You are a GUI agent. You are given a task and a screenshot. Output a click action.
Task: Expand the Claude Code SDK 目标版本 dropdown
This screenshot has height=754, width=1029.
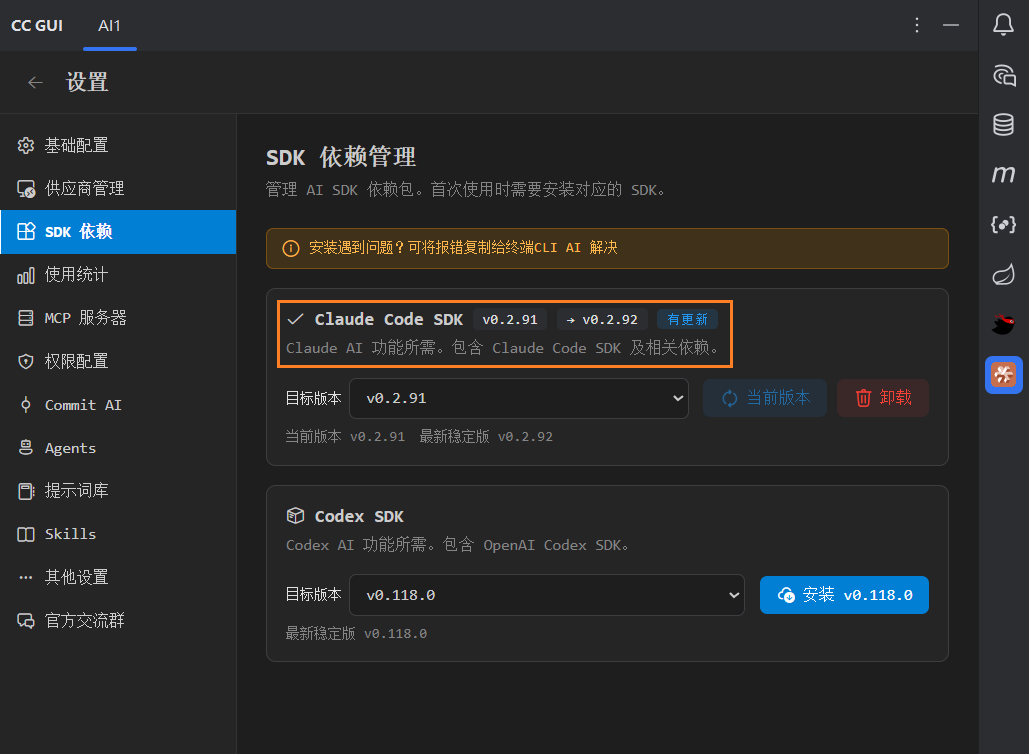(518, 398)
